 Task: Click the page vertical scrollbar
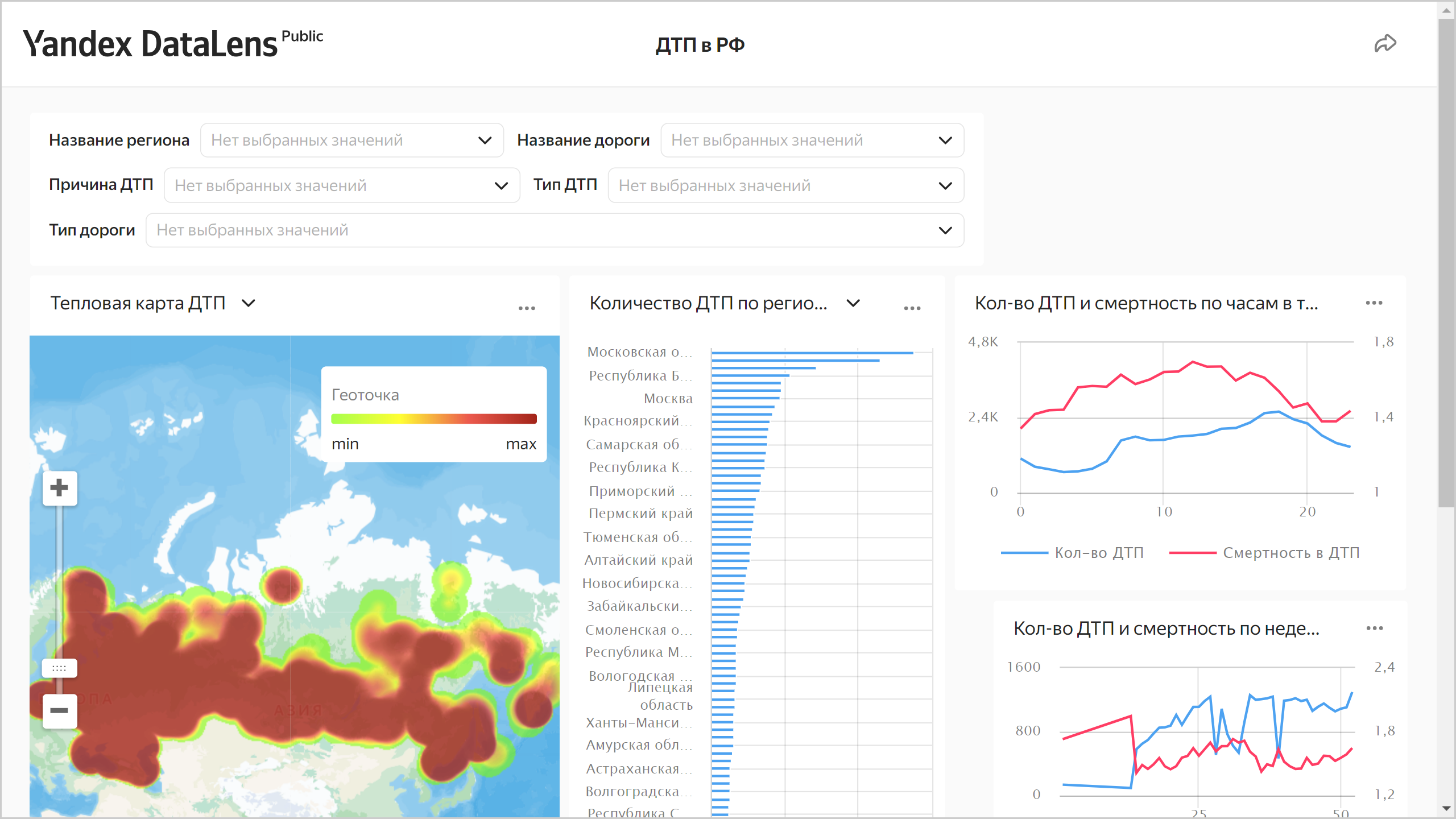pyautogui.click(x=1446, y=262)
